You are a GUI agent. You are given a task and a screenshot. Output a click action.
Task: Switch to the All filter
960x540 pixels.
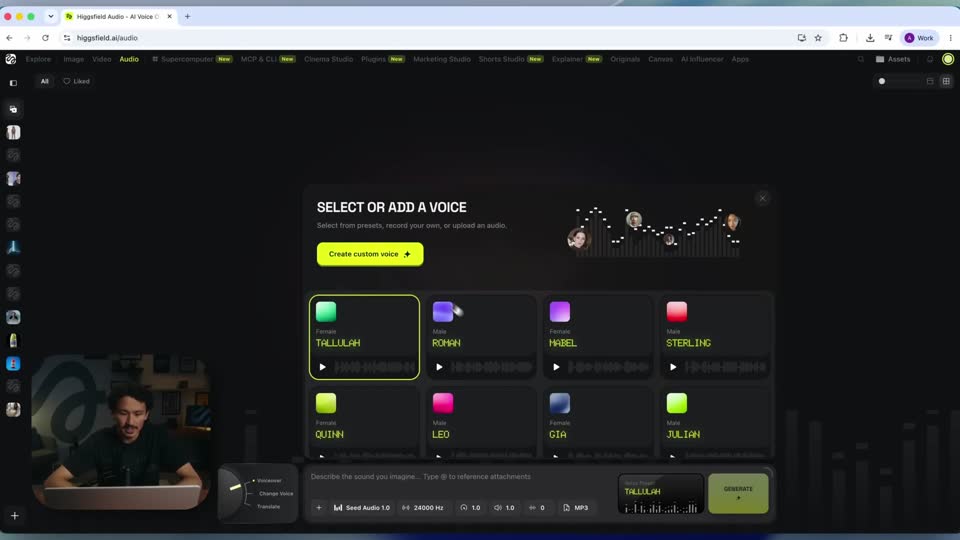45,81
